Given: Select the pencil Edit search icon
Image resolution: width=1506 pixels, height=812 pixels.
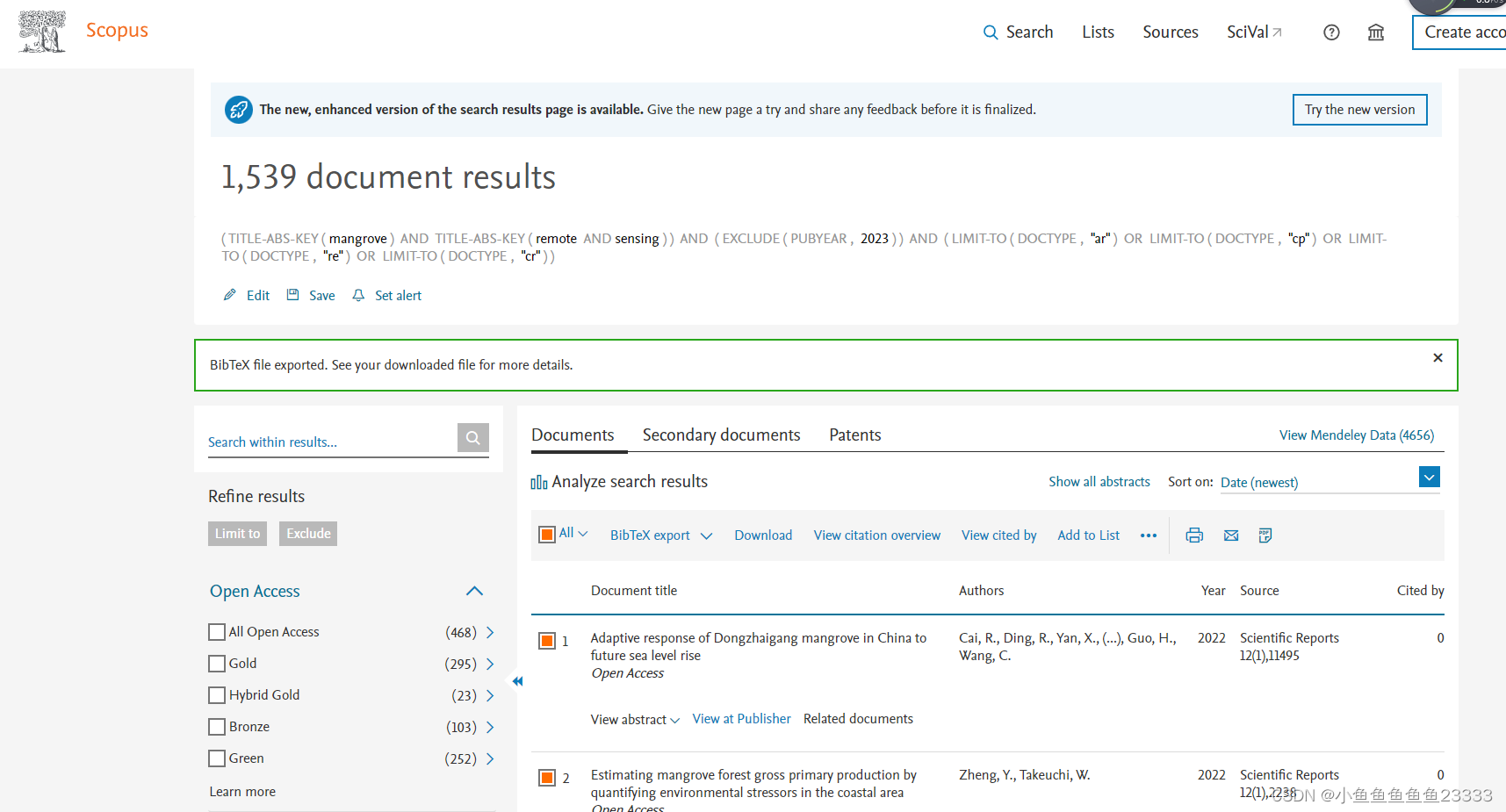Looking at the screenshot, I should 229,295.
